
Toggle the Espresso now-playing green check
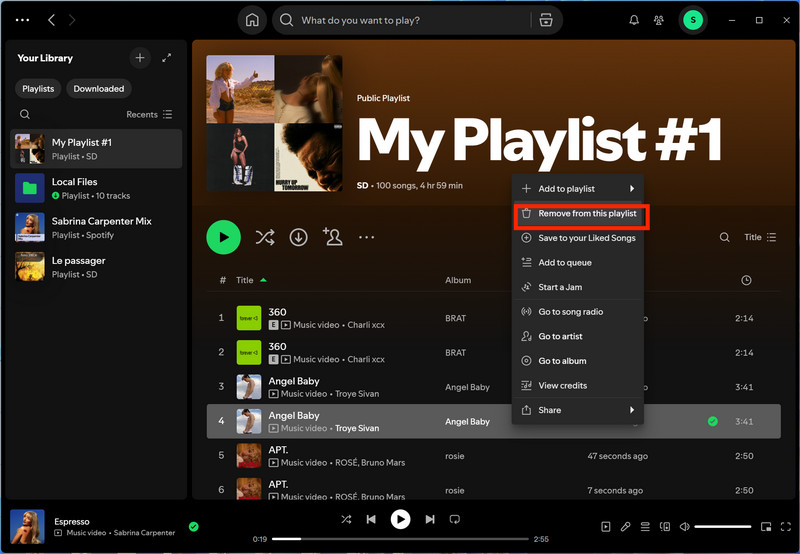193,526
